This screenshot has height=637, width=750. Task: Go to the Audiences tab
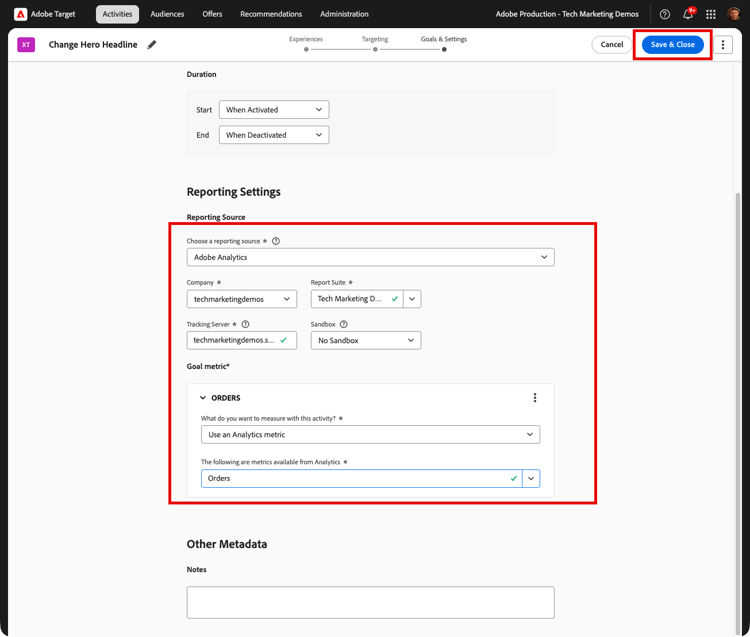[x=167, y=14]
